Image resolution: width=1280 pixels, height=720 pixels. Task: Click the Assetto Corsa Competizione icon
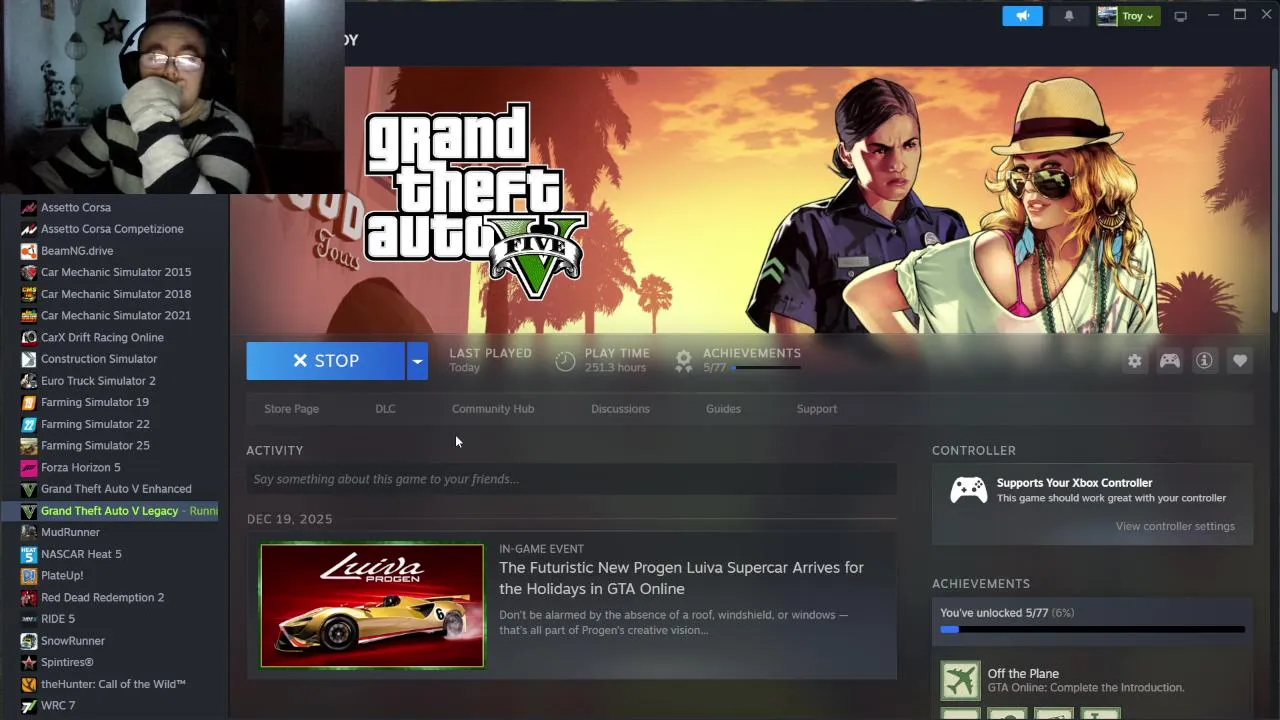29,229
